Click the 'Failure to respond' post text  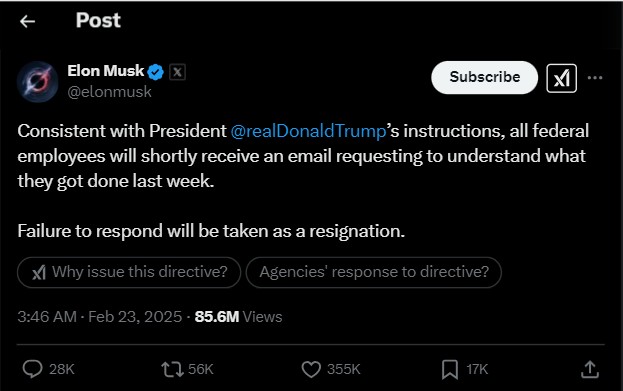point(211,231)
